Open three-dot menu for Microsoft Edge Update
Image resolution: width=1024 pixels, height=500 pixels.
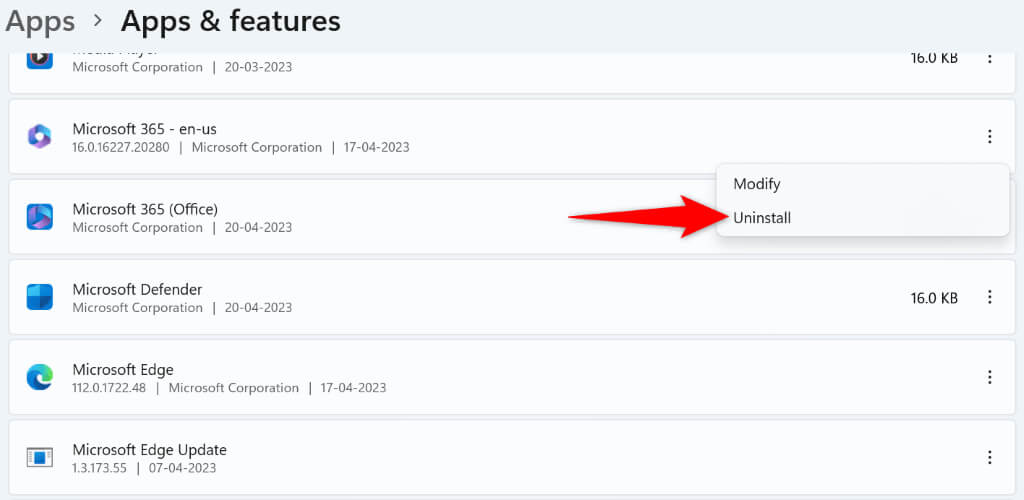(x=989, y=457)
